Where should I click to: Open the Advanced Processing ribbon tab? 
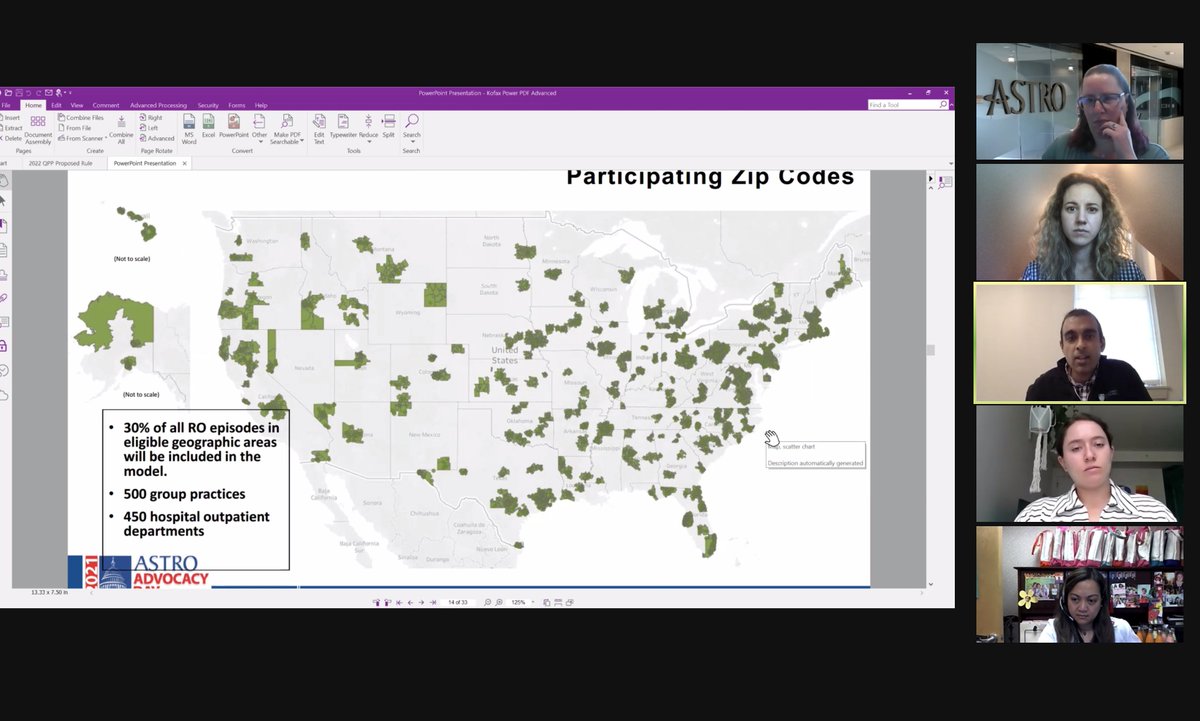pyautogui.click(x=158, y=105)
